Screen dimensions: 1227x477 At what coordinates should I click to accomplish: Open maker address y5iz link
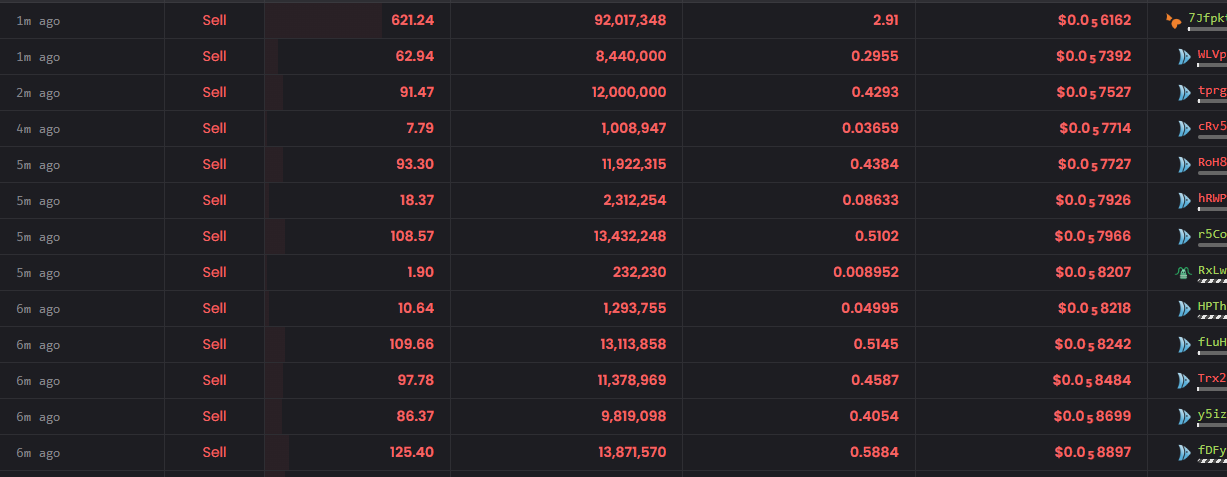1212,415
